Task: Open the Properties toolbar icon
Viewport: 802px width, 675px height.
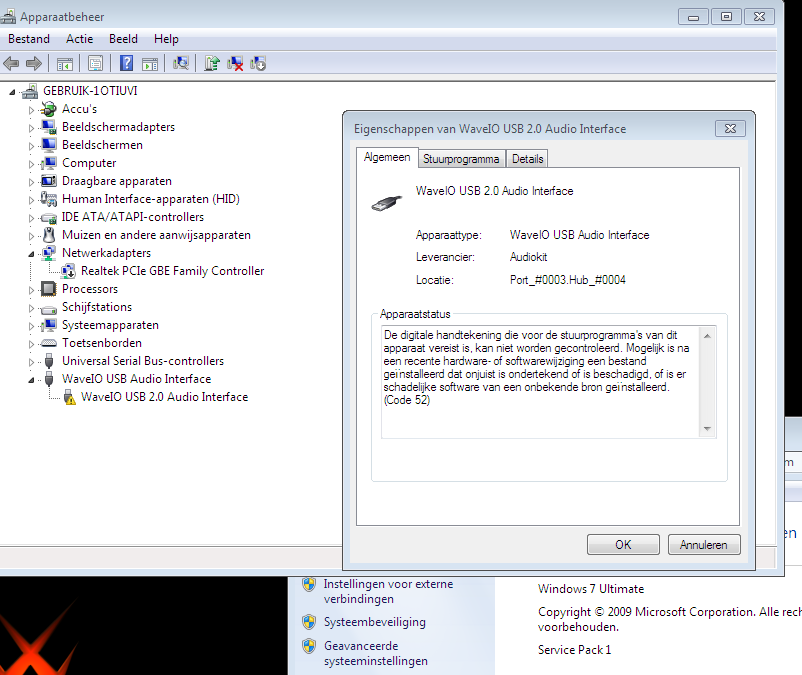Action: [x=95, y=64]
